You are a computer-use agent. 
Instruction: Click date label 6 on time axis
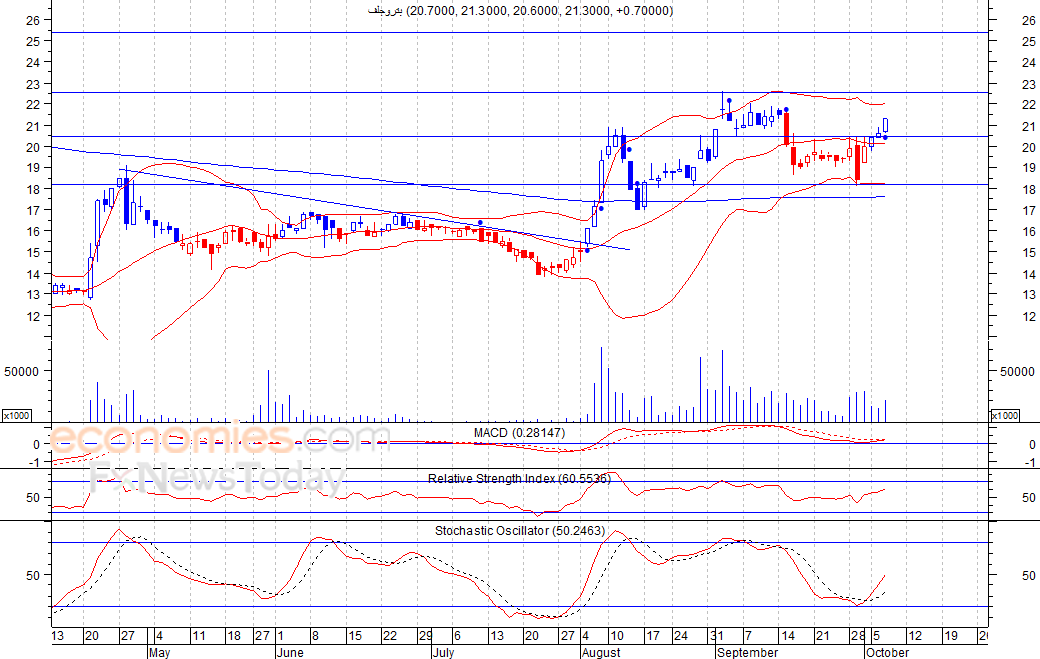[457, 636]
